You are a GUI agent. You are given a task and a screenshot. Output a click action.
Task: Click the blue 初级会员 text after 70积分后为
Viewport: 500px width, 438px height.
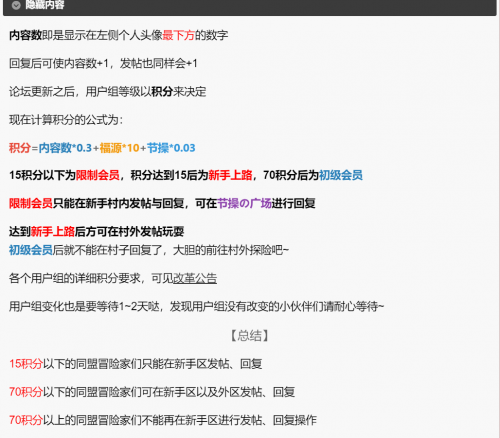[341, 175]
